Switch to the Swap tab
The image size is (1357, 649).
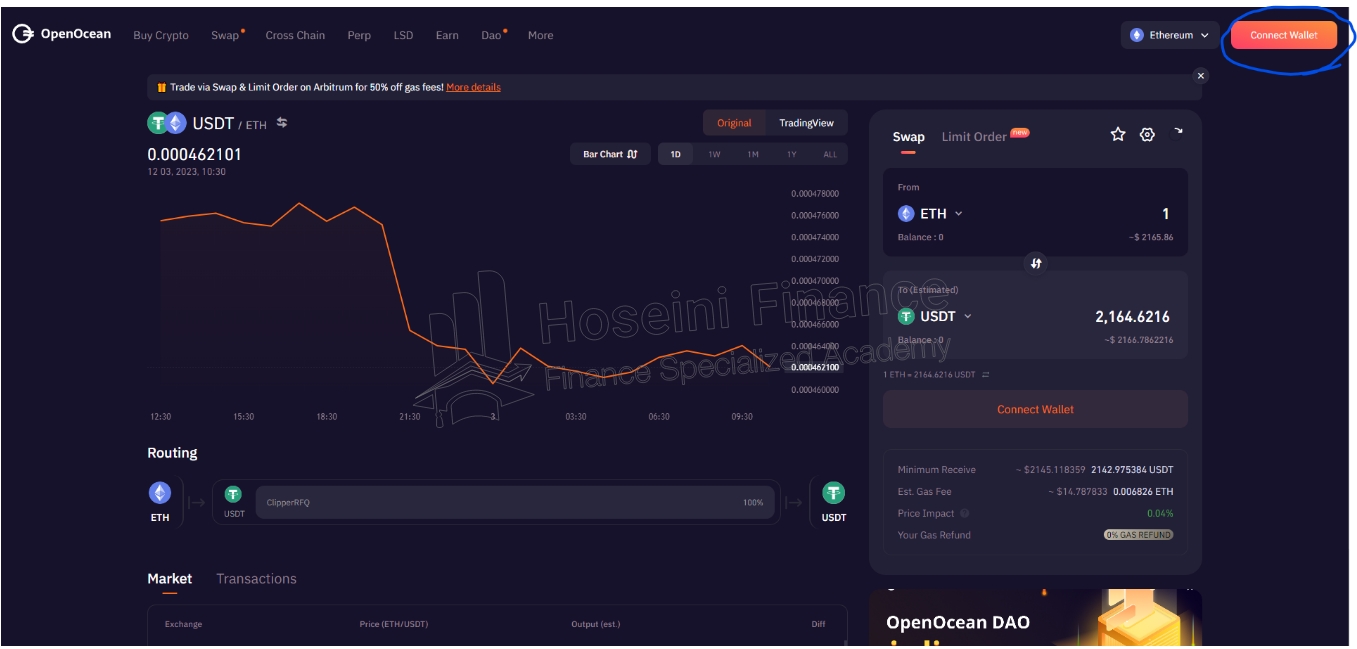click(x=908, y=137)
